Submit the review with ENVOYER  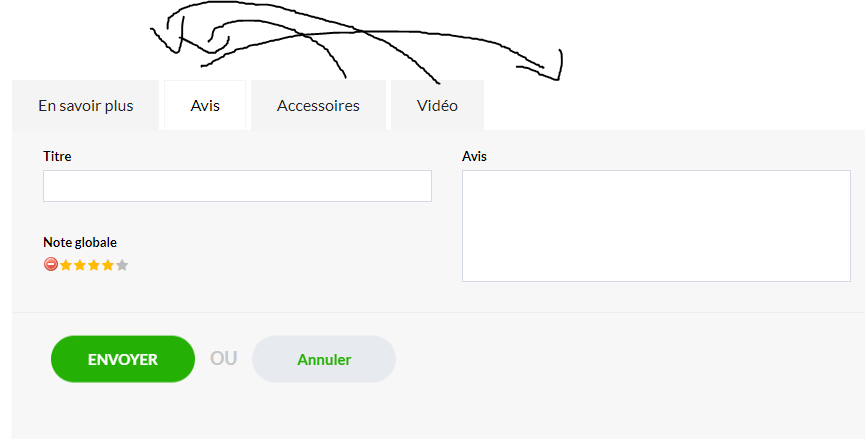point(123,359)
